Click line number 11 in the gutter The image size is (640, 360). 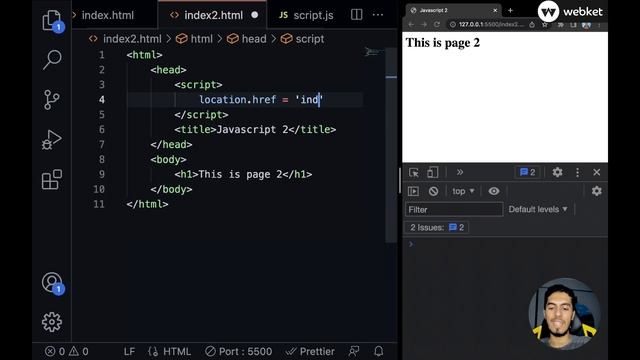pyautogui.click(x=99, y=204)
